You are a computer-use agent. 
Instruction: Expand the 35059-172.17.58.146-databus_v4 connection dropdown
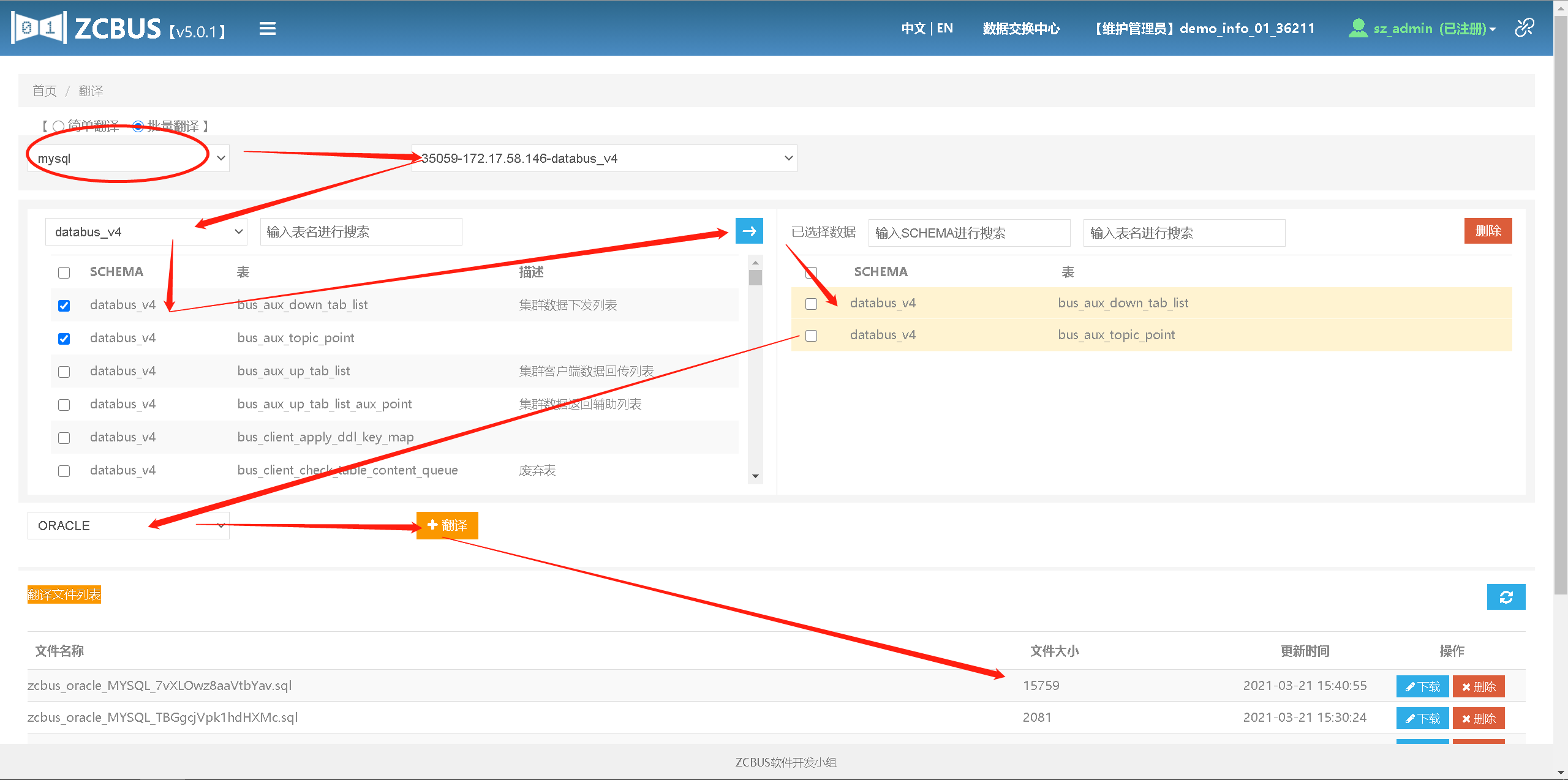(x=604, y=159)
